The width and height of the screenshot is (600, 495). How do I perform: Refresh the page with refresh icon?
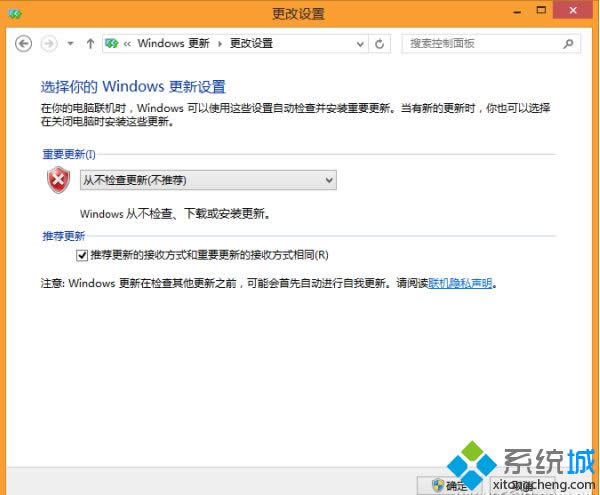tap(379, 44)
